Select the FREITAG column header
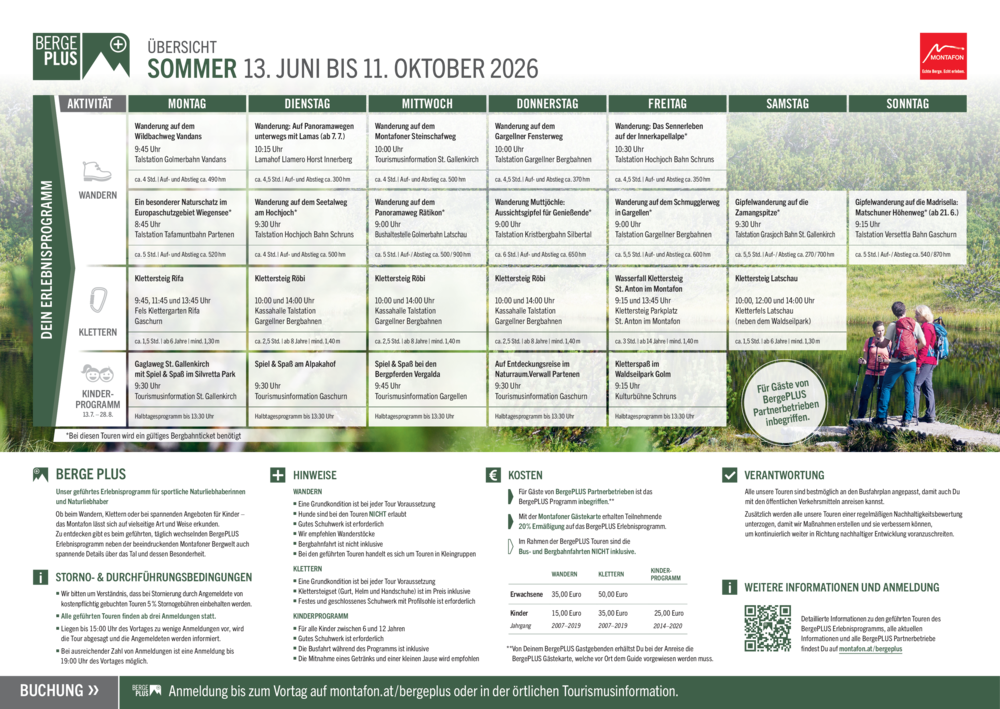The height and width of the screenshot is (709, 1000). pyautogui.click(x=667, y=104)
